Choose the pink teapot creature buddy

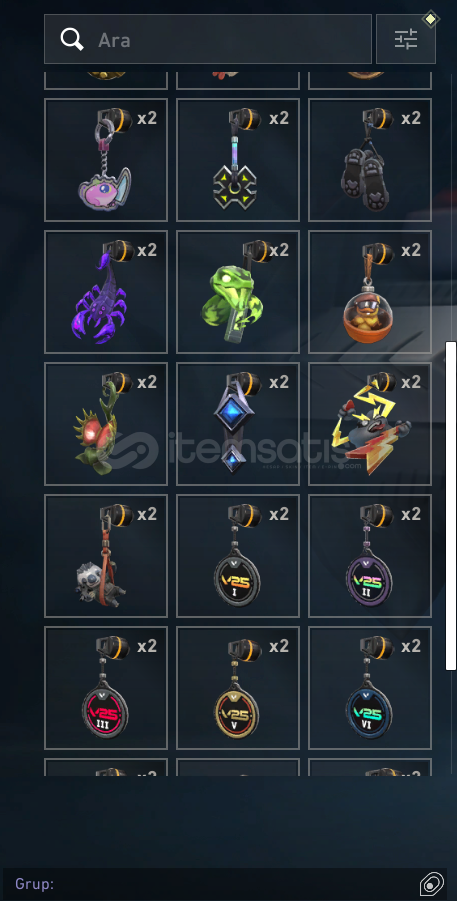(106, 160)
